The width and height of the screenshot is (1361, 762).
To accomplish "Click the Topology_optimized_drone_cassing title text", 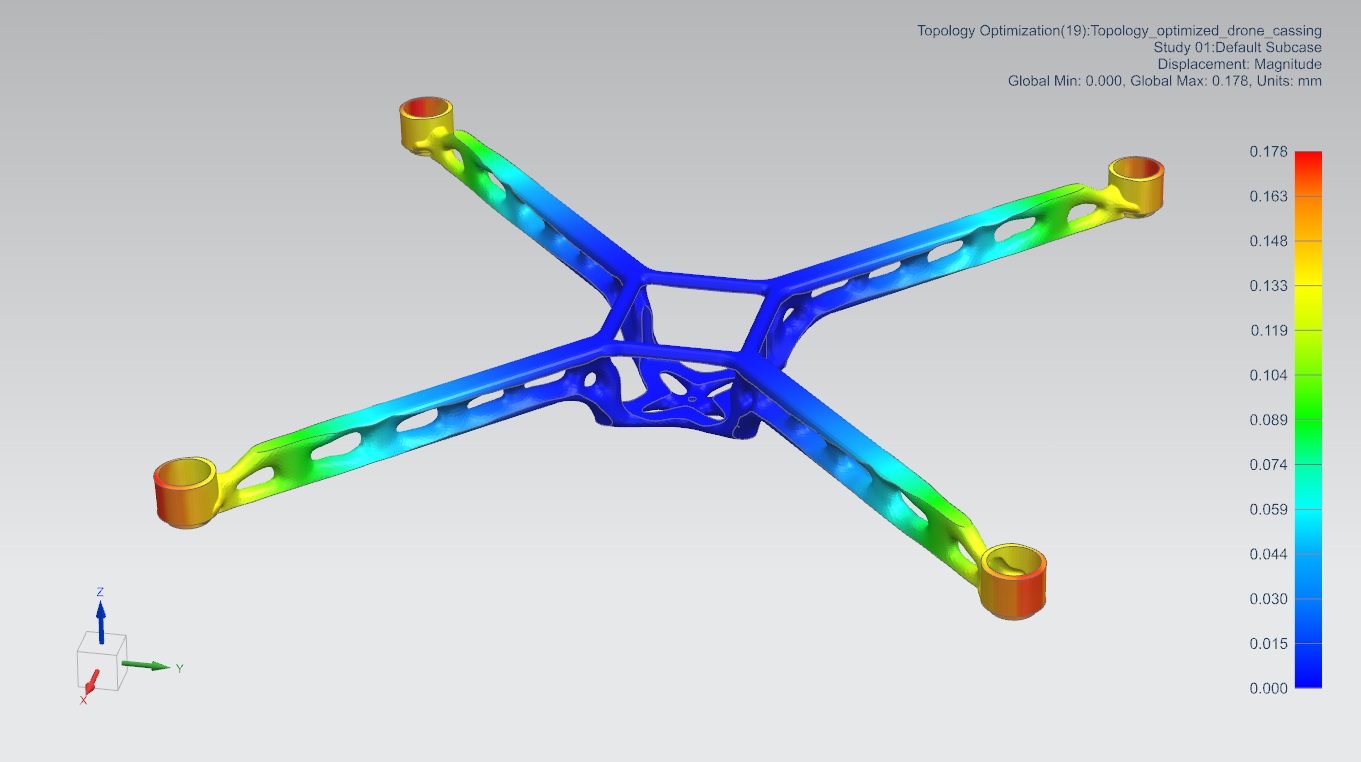I will tap(1119, 31).
